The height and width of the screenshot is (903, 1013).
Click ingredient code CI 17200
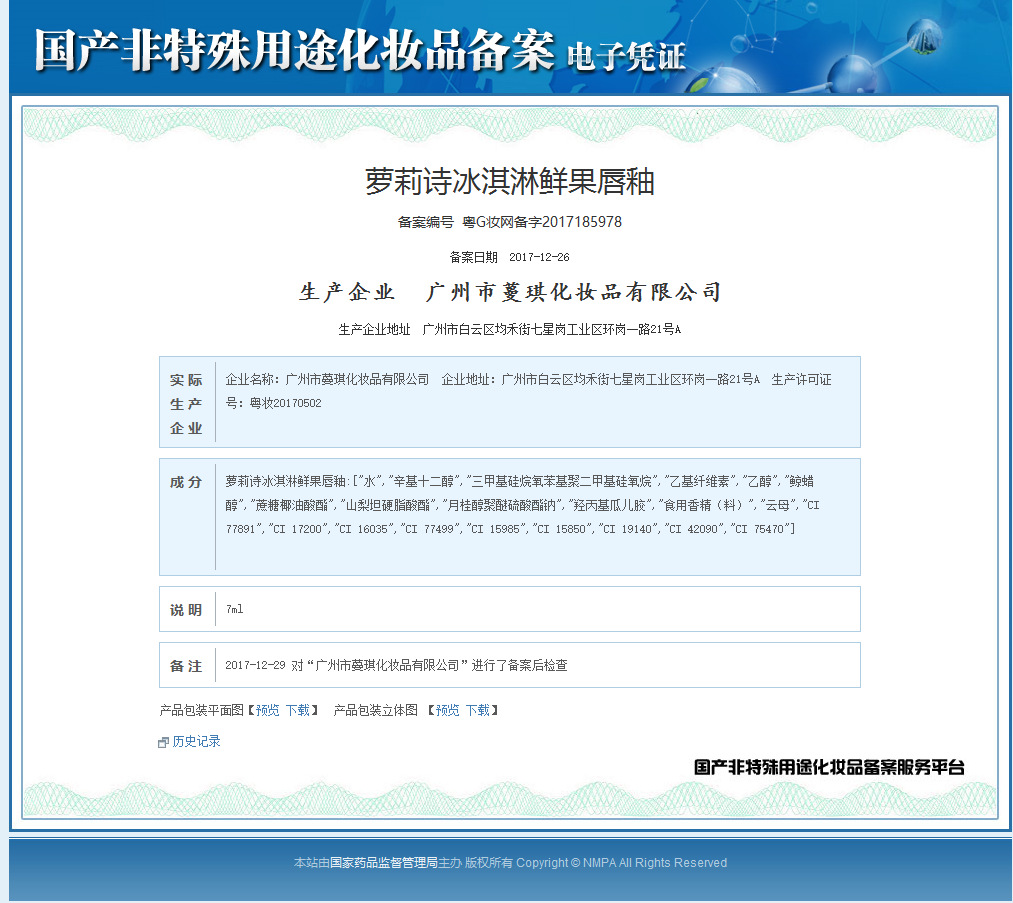point(297,529)
